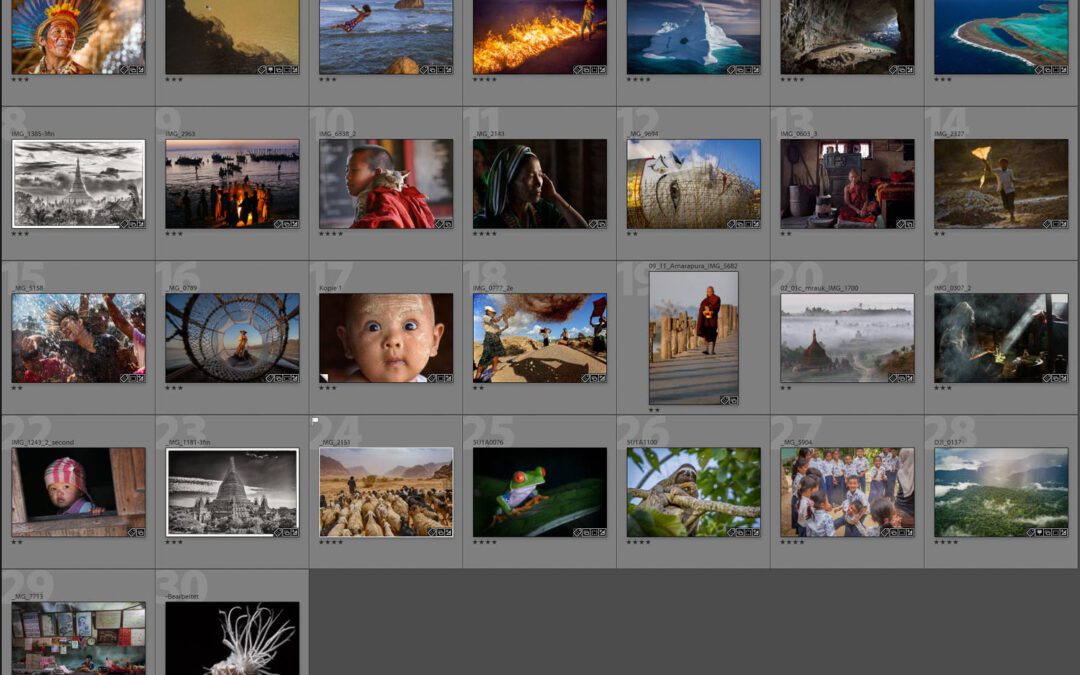Select the iceberg thumbnail in the top row
This screenshot has width=1080, height=675.
694,37
